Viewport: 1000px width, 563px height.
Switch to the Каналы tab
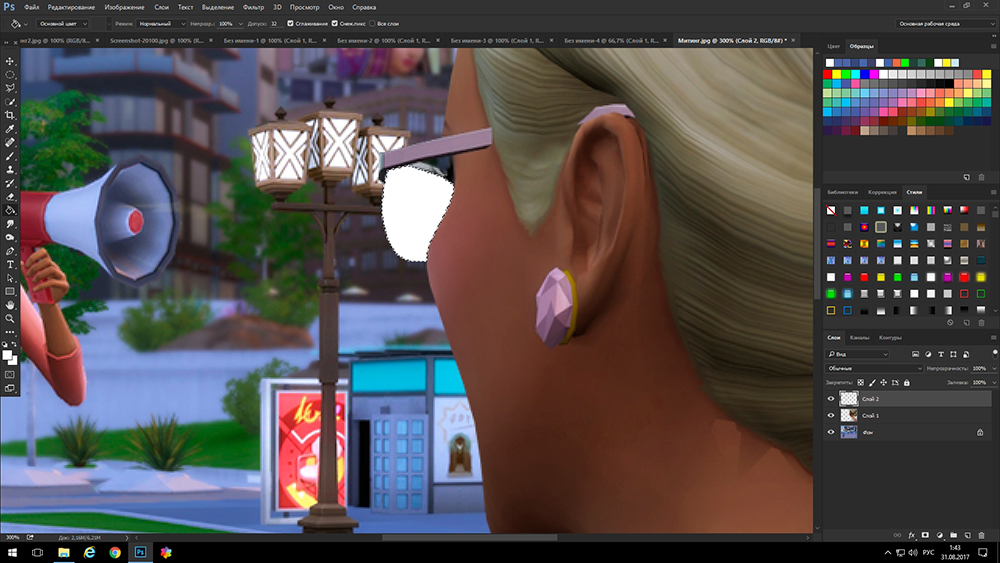pyautogui.click(x=860, y=338)
